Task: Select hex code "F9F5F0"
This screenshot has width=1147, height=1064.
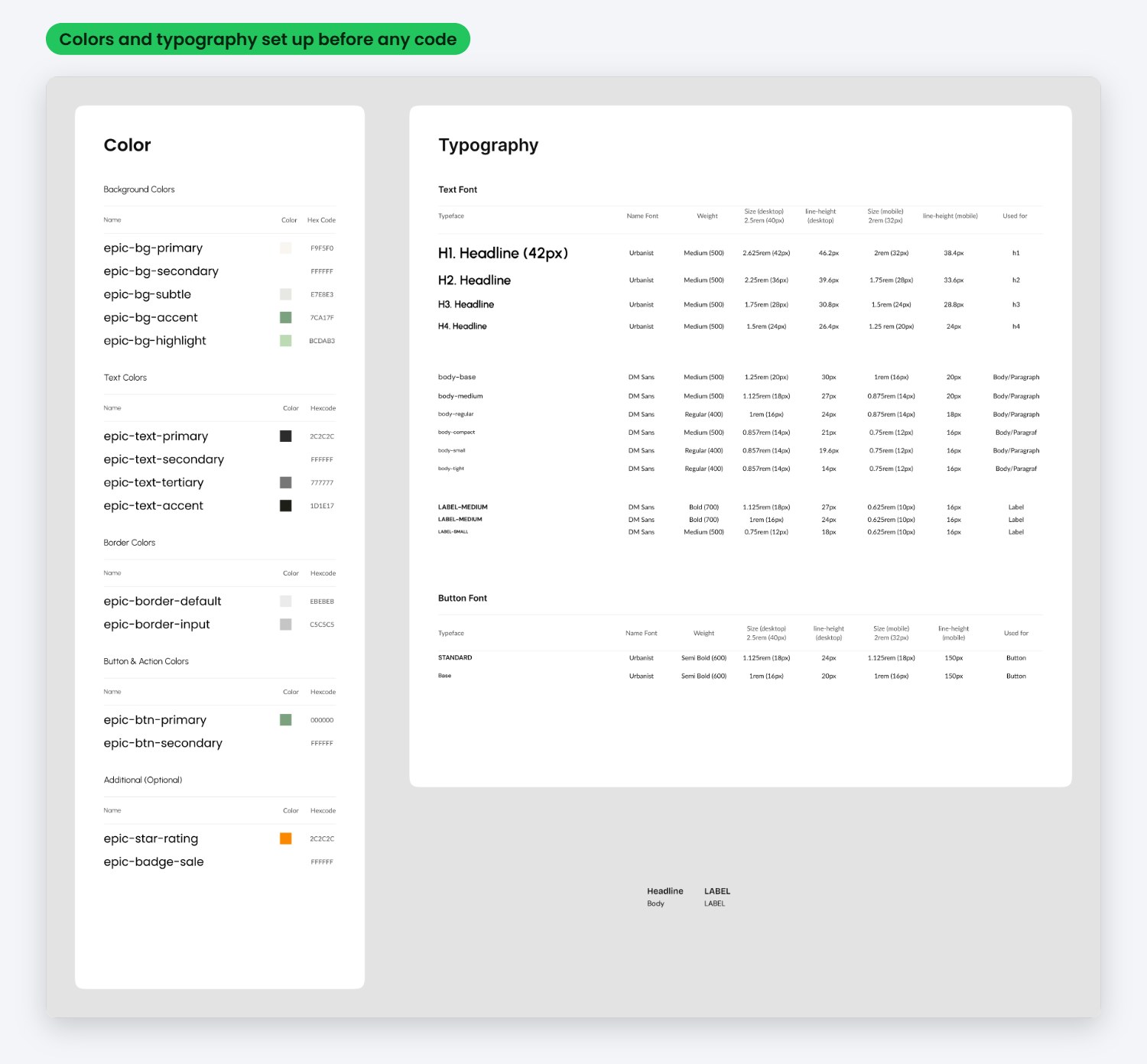Action: pyautogui.click(x=322, y=248)
